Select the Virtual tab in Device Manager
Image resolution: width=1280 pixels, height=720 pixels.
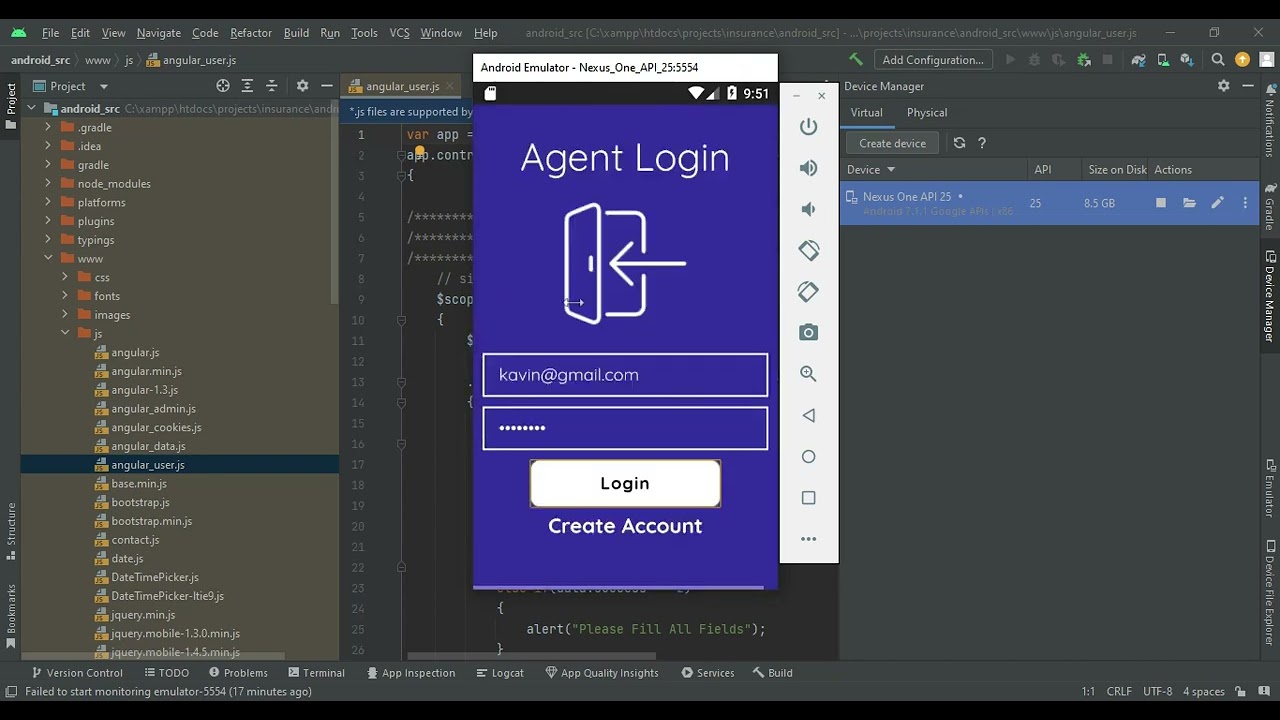[x=867, y=113]
